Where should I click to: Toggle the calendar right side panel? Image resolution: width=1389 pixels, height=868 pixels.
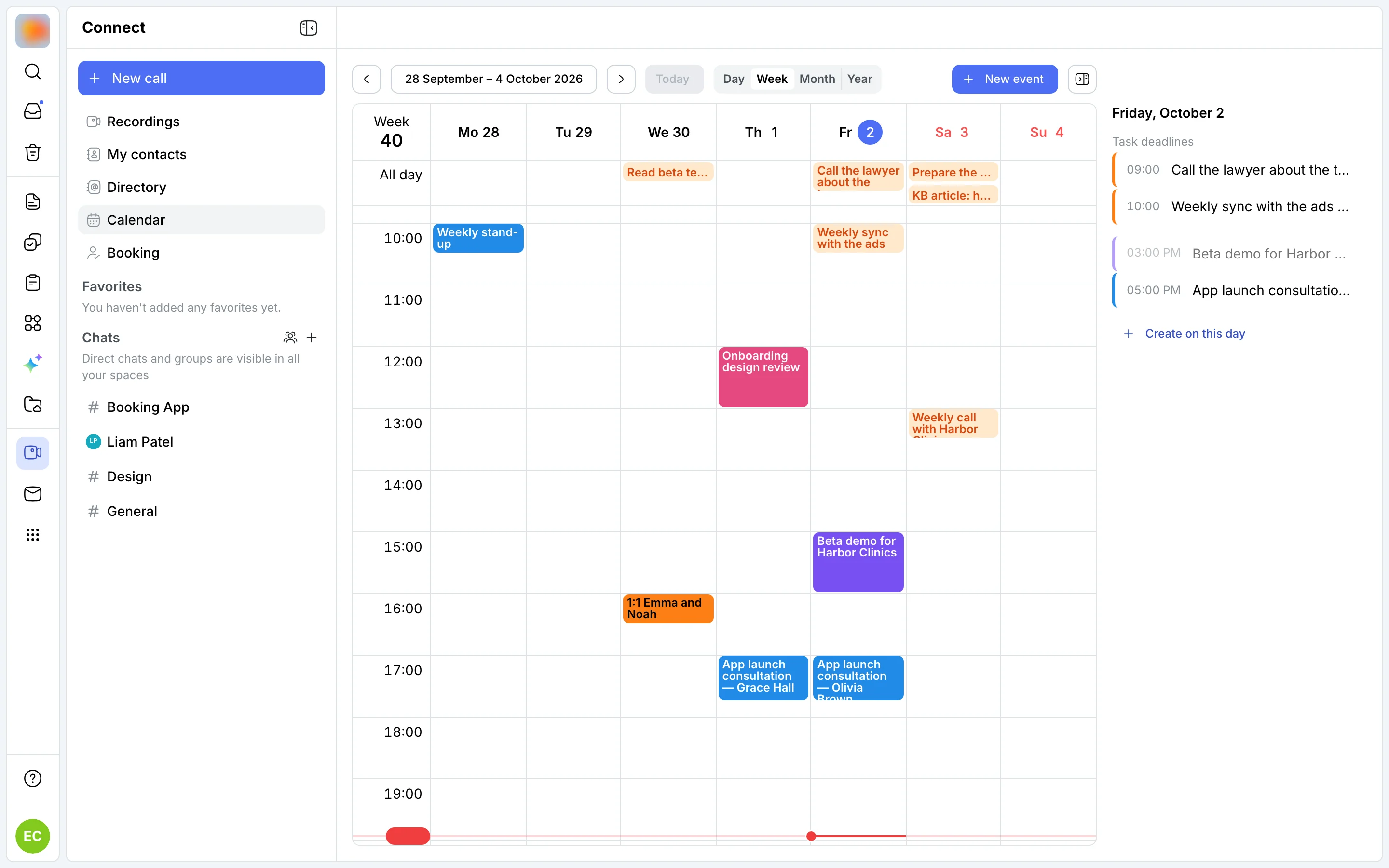(1082, 79)
